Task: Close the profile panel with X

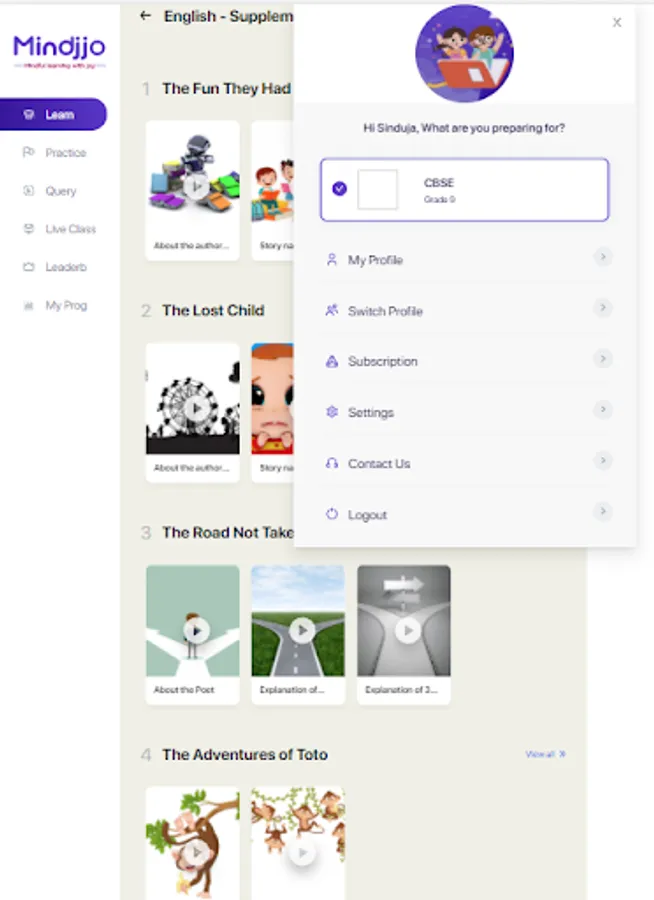Action: [x=617, y=22]
